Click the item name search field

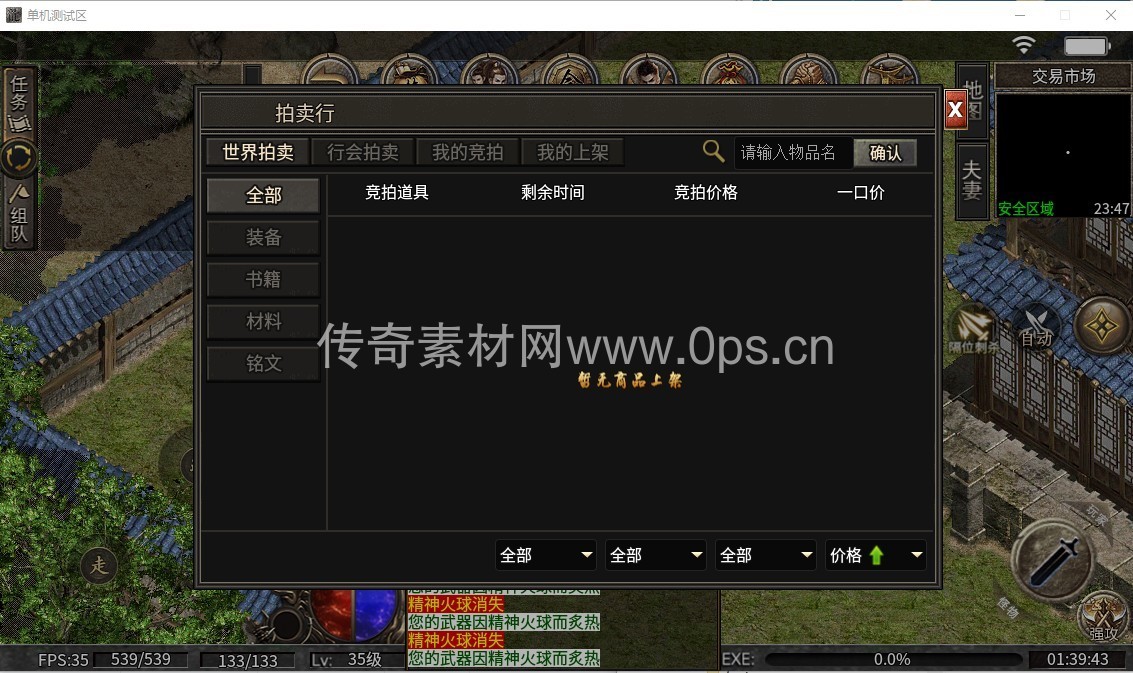click(x=793, y=152)
